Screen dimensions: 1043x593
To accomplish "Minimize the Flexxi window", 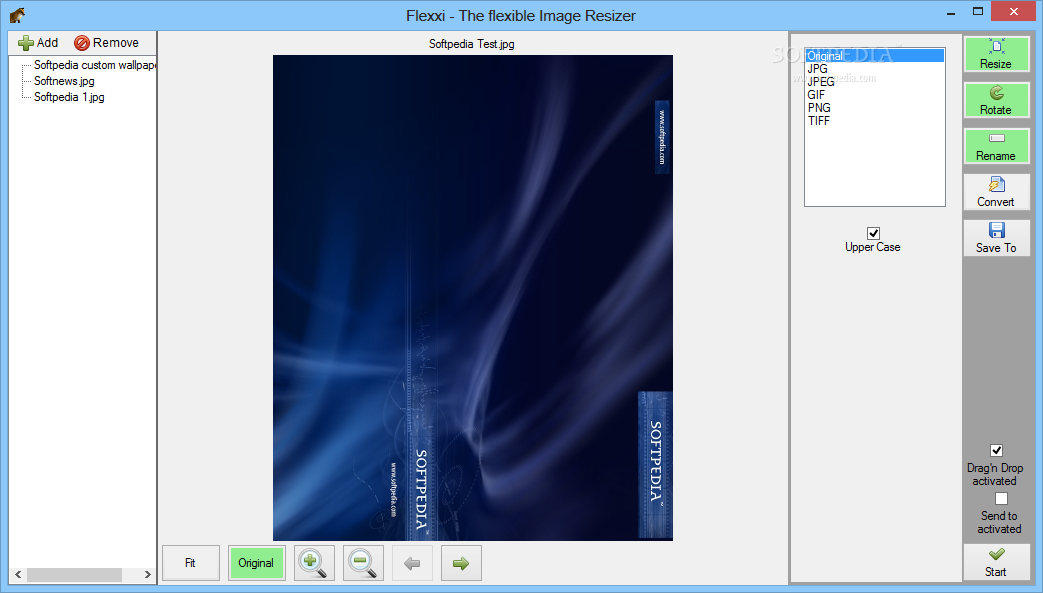I will 951,12.
